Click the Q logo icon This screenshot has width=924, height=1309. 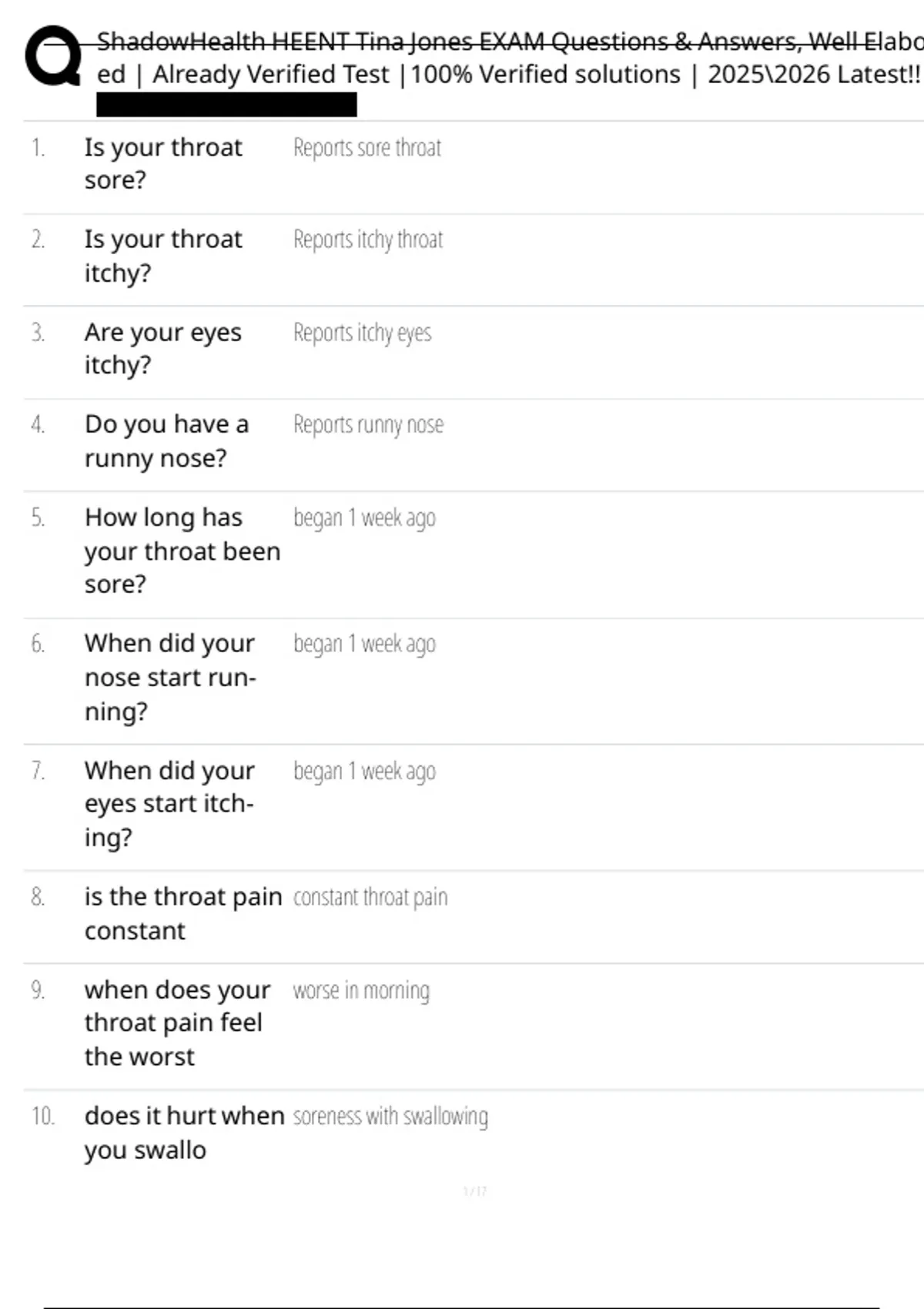53,55
